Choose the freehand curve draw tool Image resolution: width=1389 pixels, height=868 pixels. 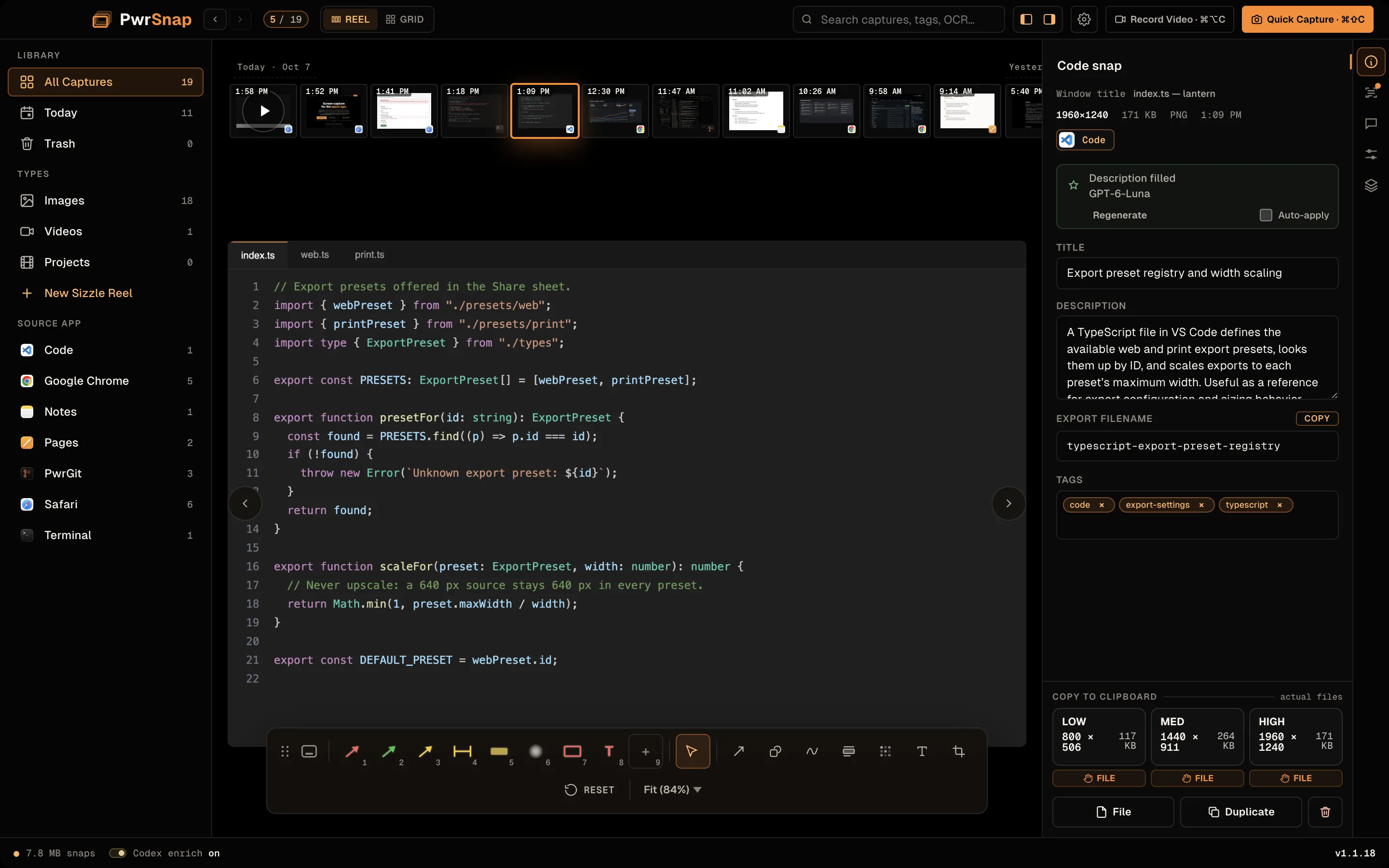812,751
